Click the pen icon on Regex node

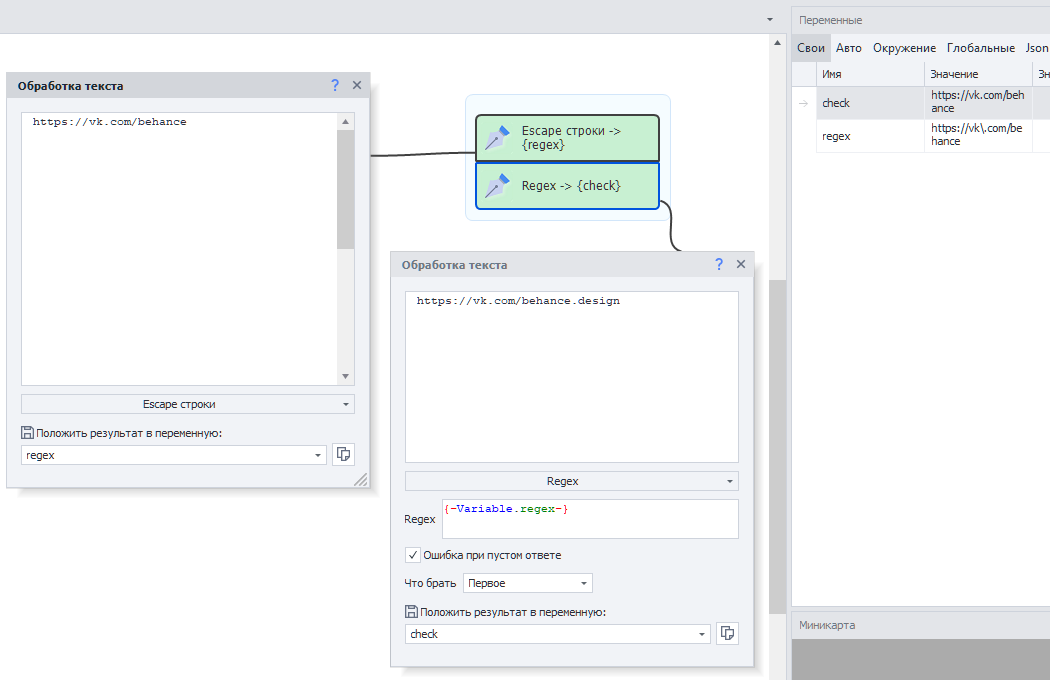(497, 186)
